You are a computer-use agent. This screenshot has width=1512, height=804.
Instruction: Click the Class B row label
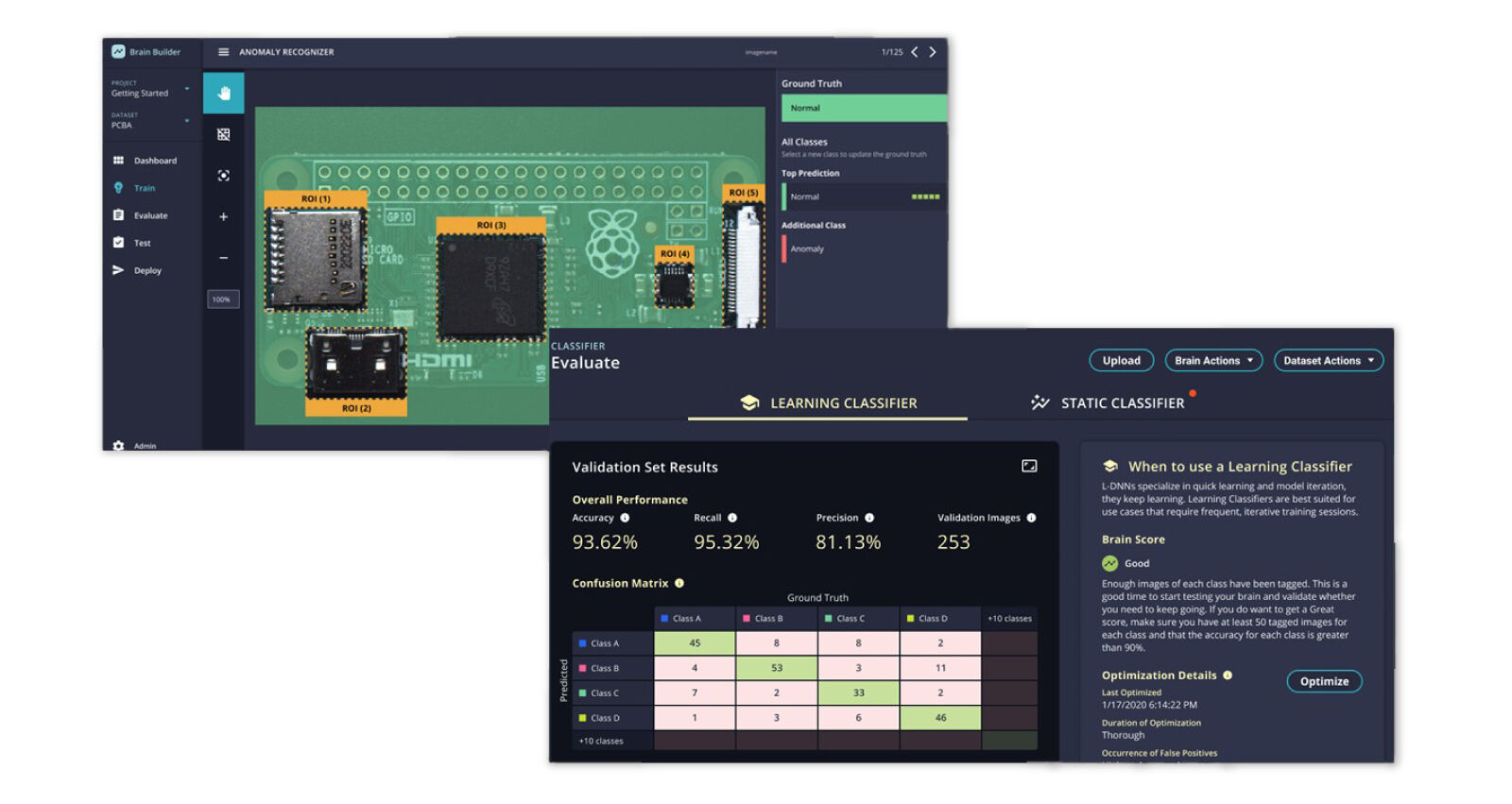click(612, 668)
